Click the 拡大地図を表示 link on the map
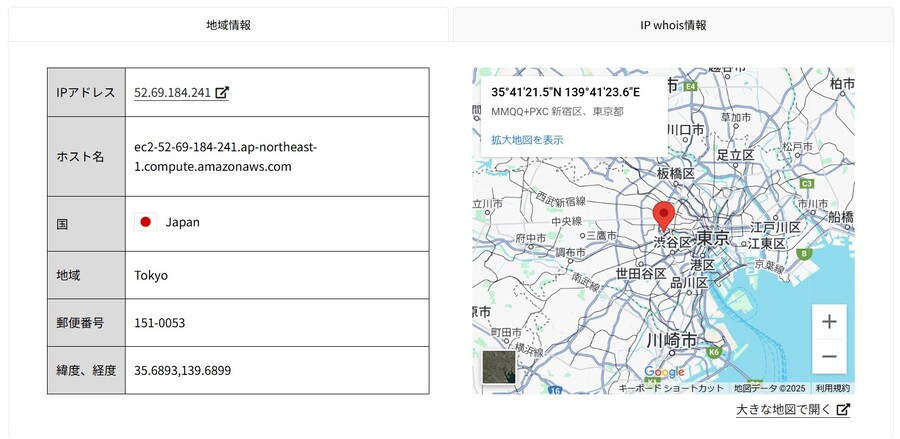The width and height of the screenshot is (900, 439). point(527,139)
